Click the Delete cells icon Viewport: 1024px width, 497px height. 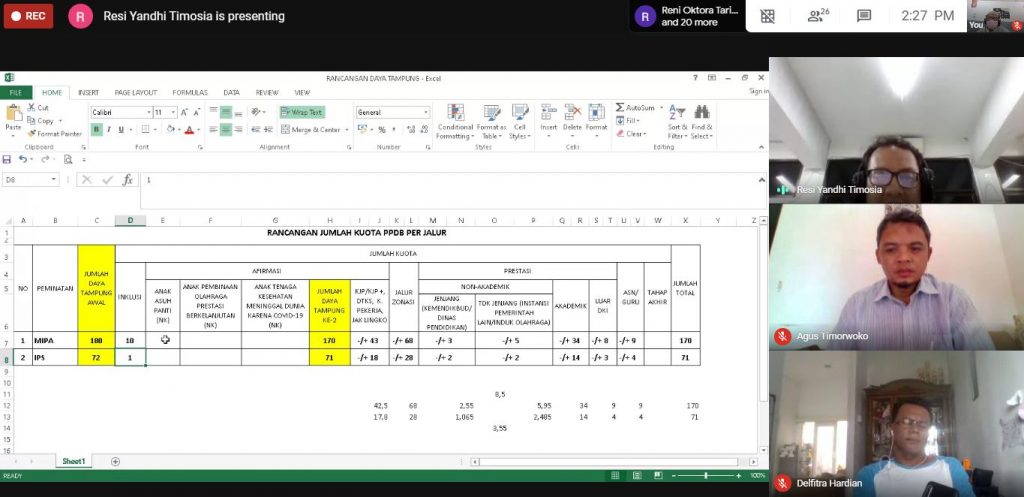click(572, 113)
